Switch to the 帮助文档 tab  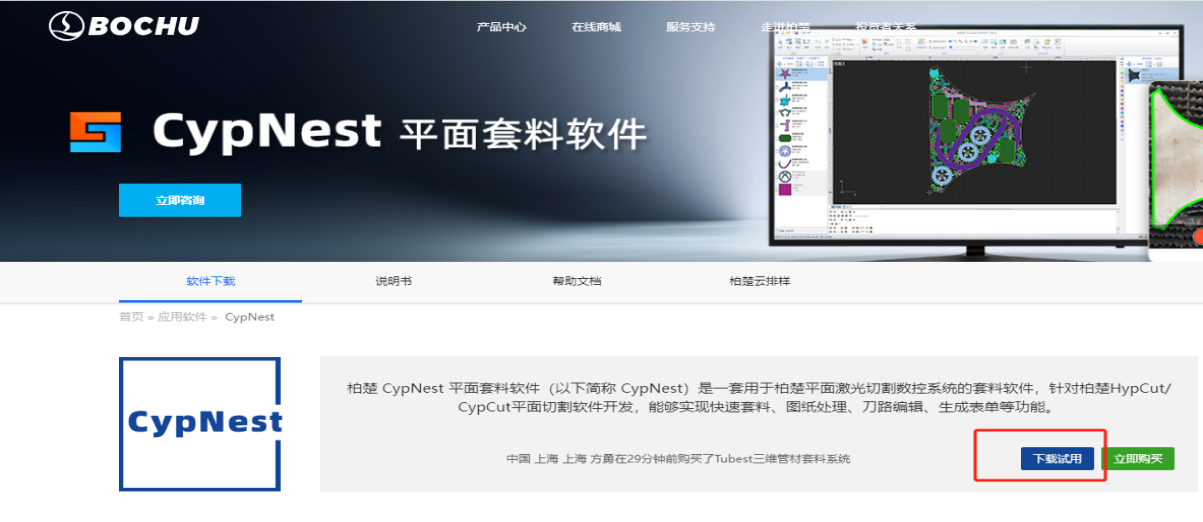pos(577,281)
